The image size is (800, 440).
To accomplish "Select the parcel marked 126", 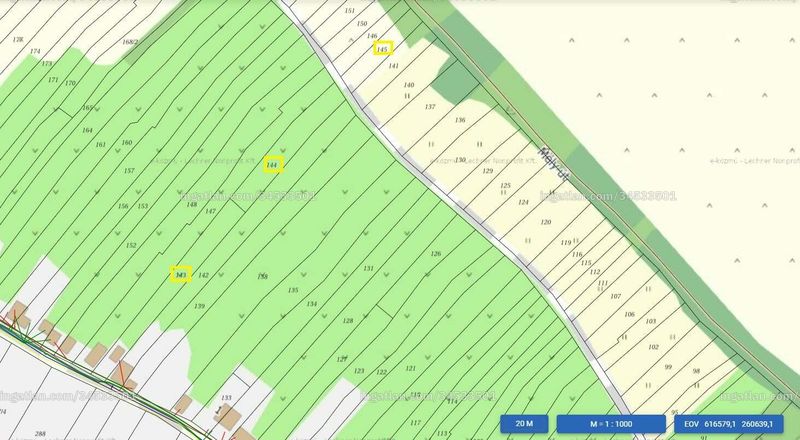I will tap(436, 253).
